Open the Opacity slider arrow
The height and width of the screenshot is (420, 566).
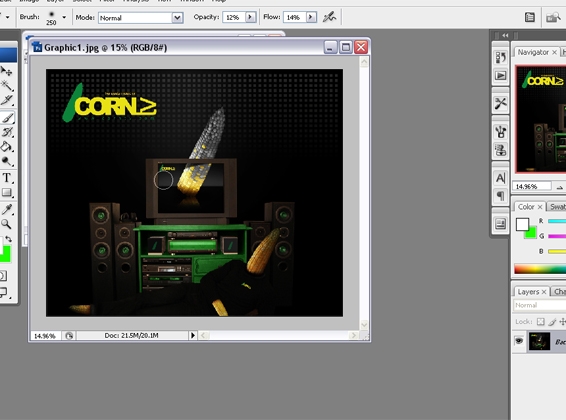251,17
